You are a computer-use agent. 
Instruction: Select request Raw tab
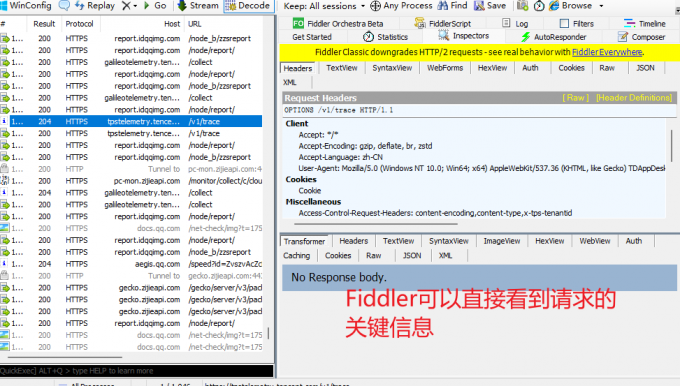[607, 68]
